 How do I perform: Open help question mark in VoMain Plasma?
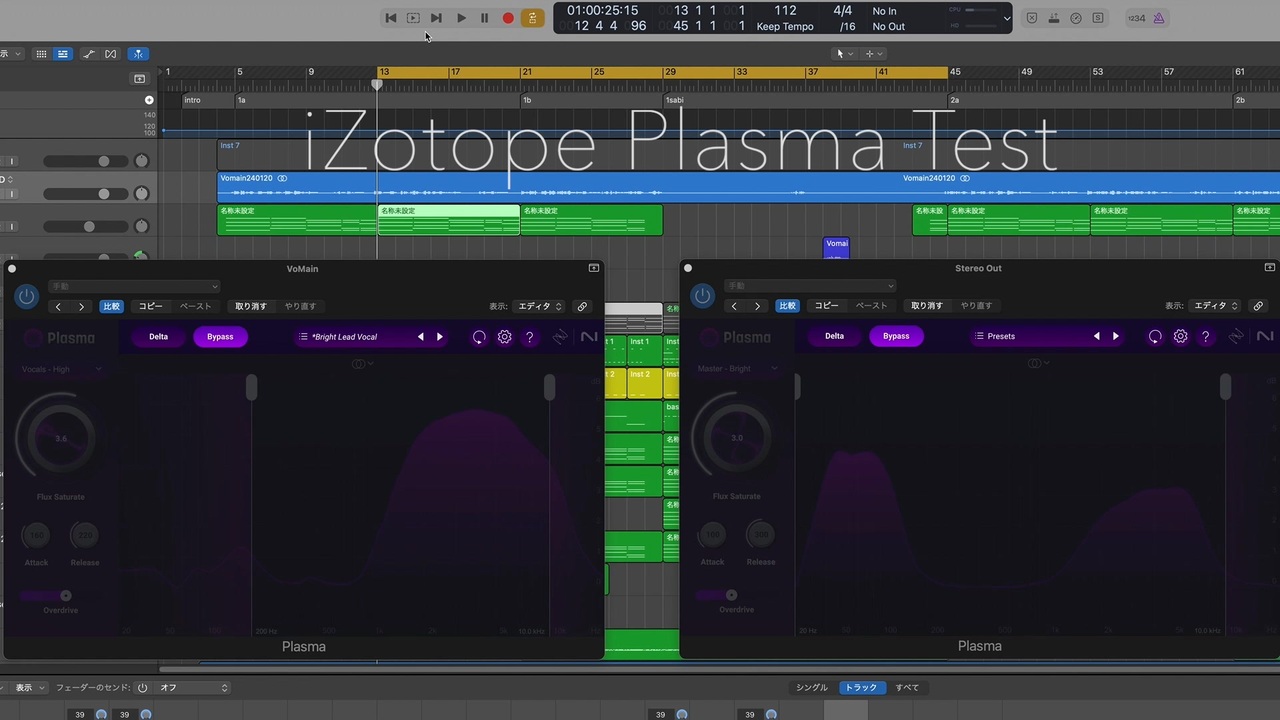click(530, 337)
